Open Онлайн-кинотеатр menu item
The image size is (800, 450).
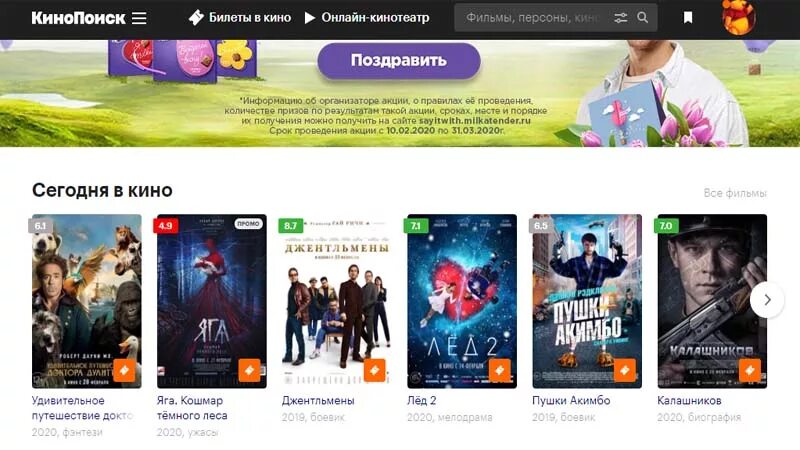367,18
